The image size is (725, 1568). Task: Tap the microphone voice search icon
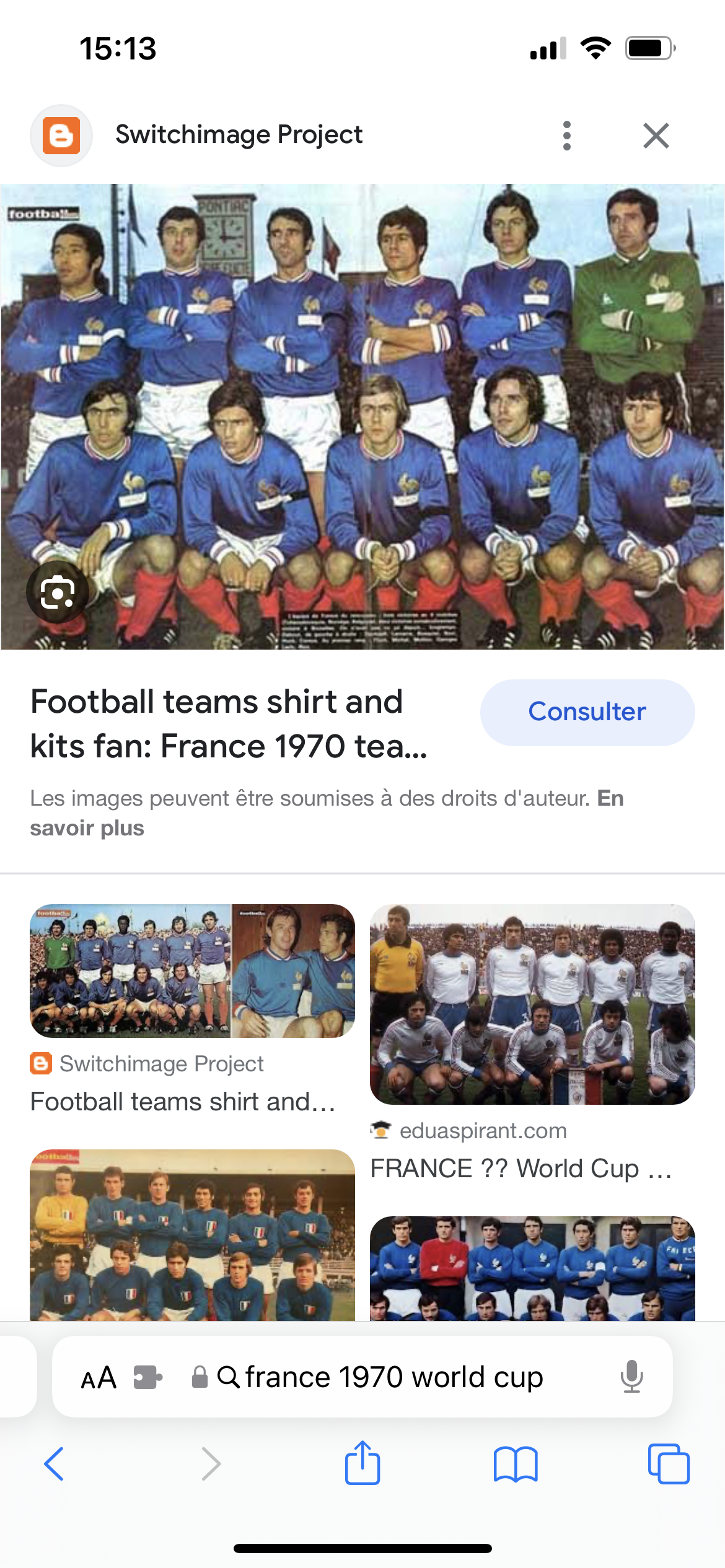(632, 1377)
